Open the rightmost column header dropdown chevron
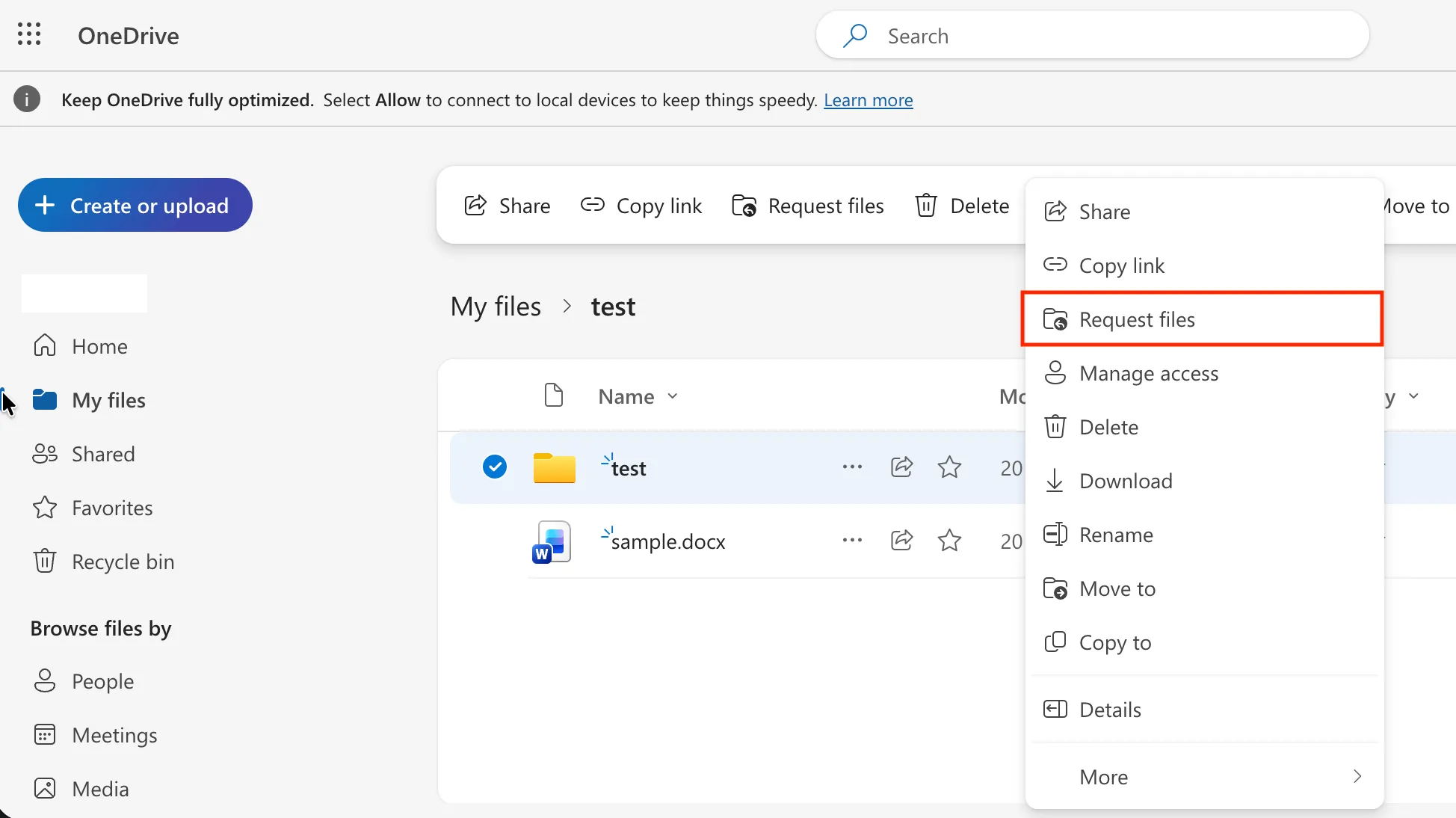The image size is (1456, 818). click(1413, 396)
